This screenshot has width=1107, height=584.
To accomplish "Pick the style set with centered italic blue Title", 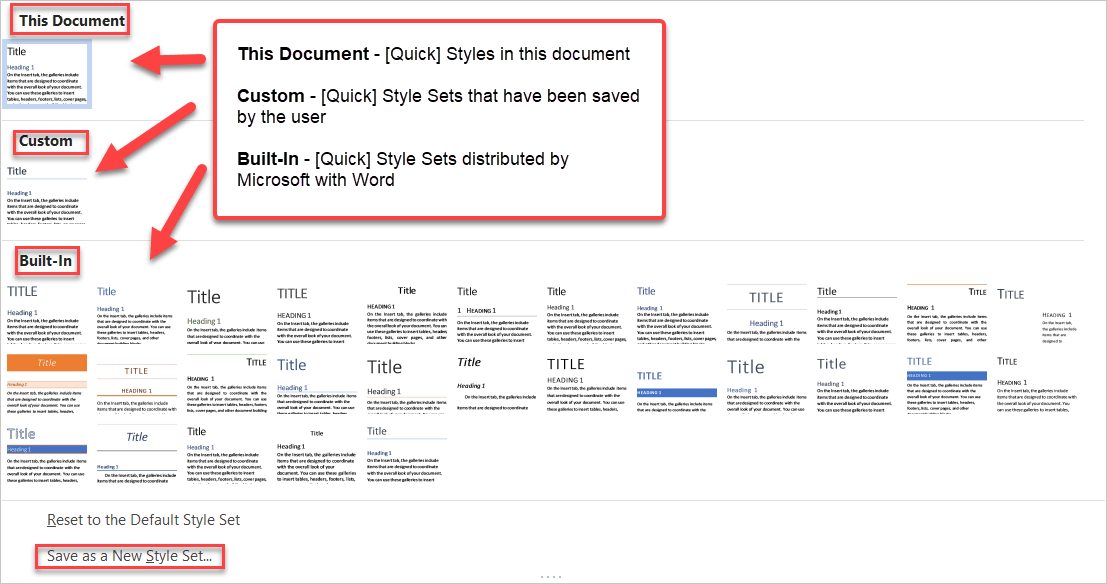I will click(x=137, y=453).
